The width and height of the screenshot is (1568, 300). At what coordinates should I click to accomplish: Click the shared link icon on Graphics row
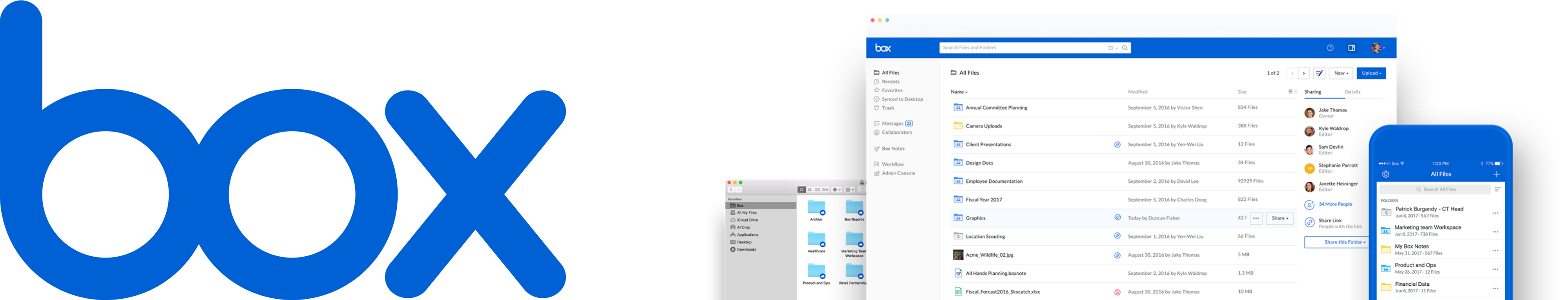click(x=1117, y=218)
